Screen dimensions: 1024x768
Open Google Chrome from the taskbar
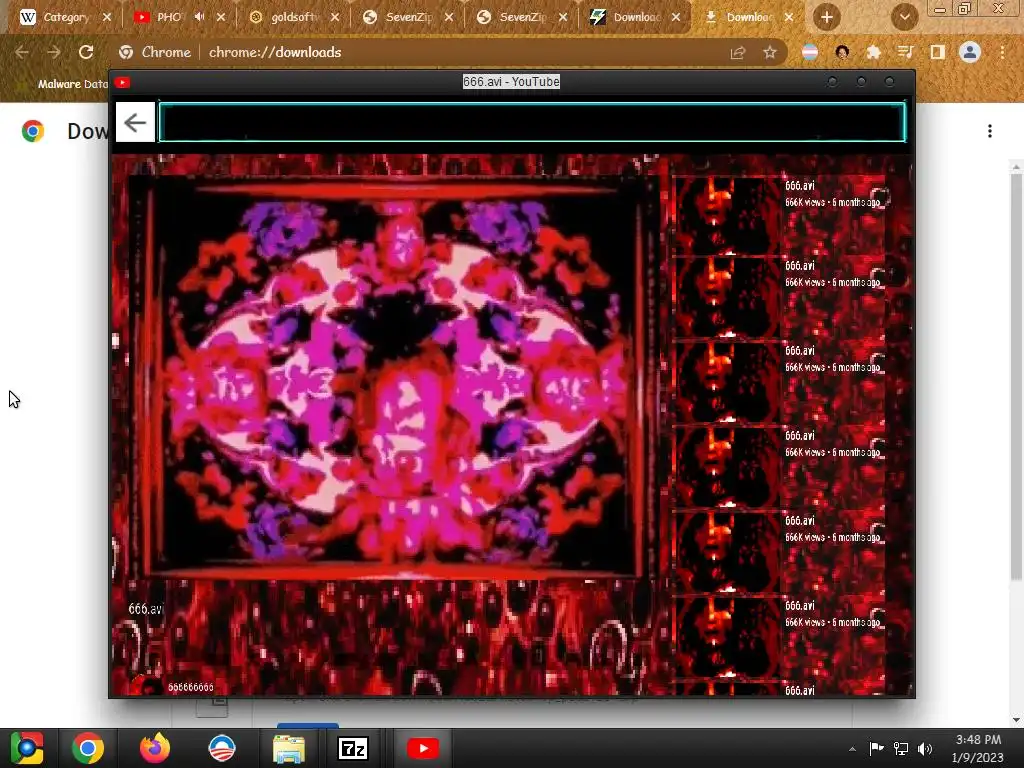[88, 748]
